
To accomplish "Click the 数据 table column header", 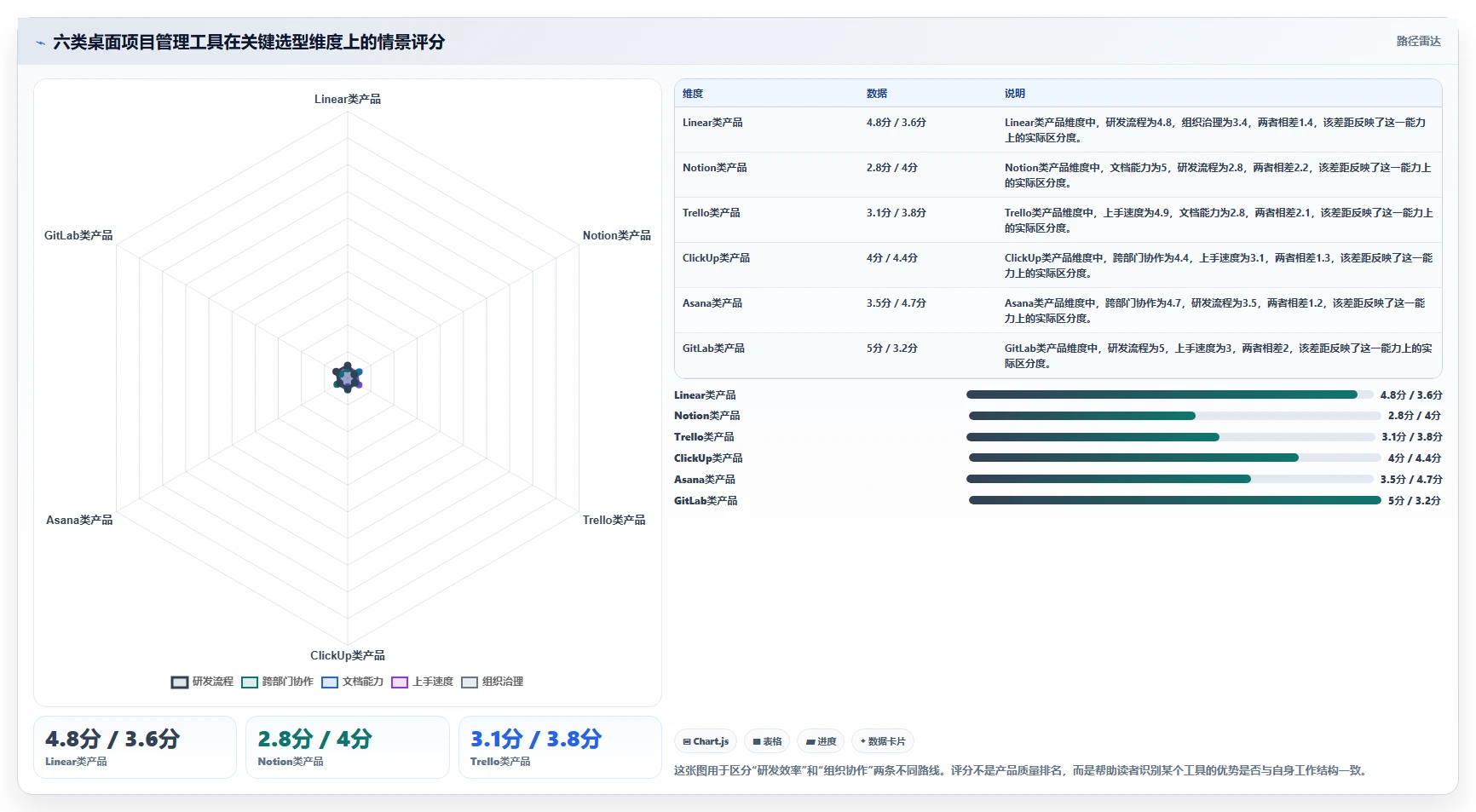I will 877,94.
